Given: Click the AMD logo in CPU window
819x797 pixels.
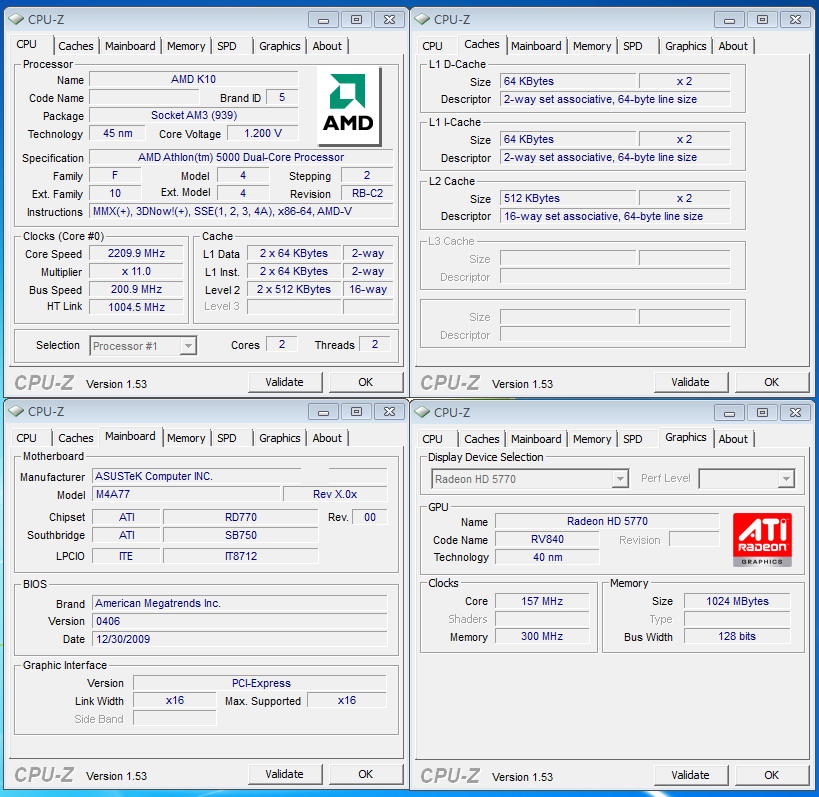Looking at the screenshot, I should coord(348,106).
